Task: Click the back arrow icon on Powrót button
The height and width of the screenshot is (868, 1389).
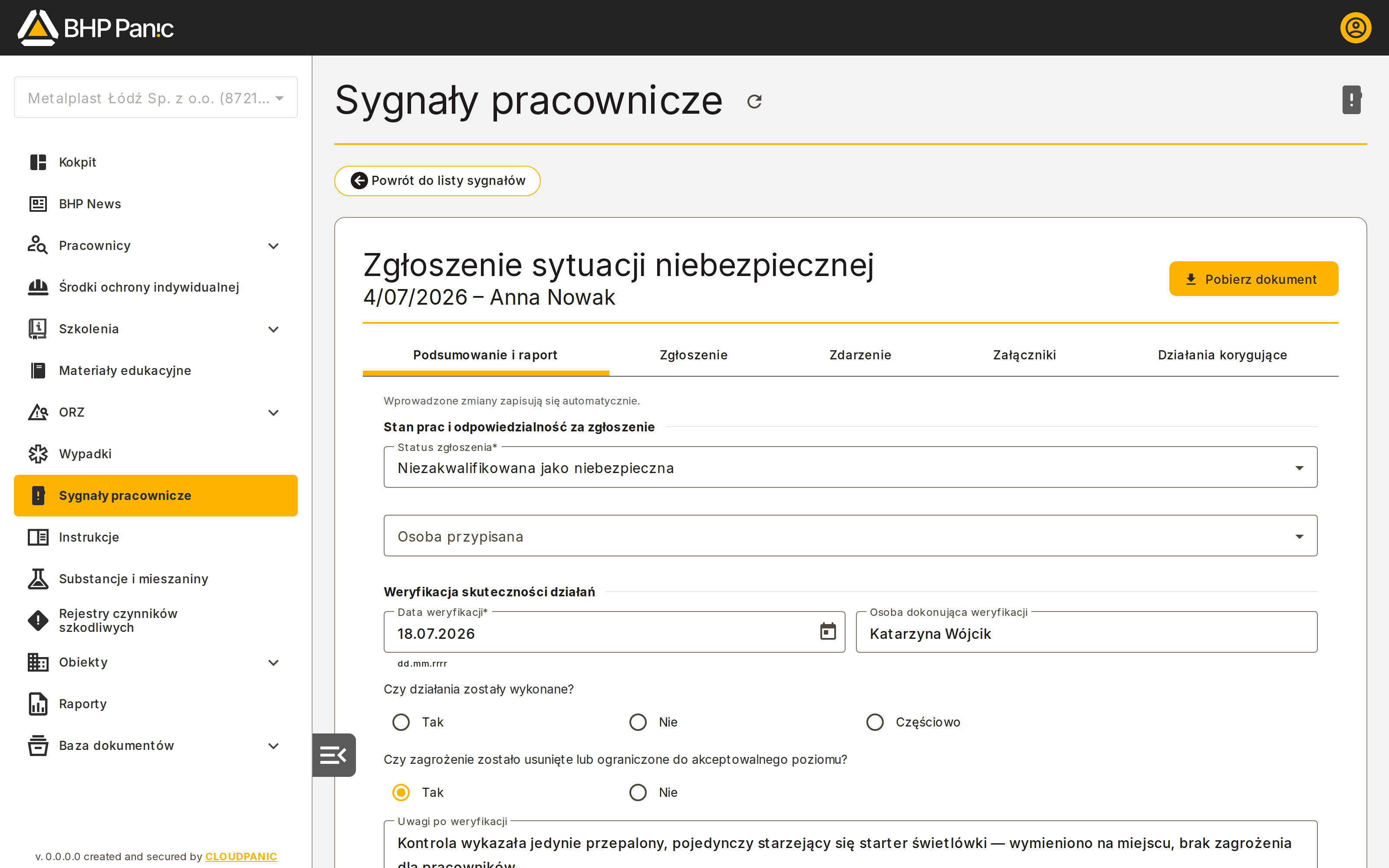Action: pos(359,181)
